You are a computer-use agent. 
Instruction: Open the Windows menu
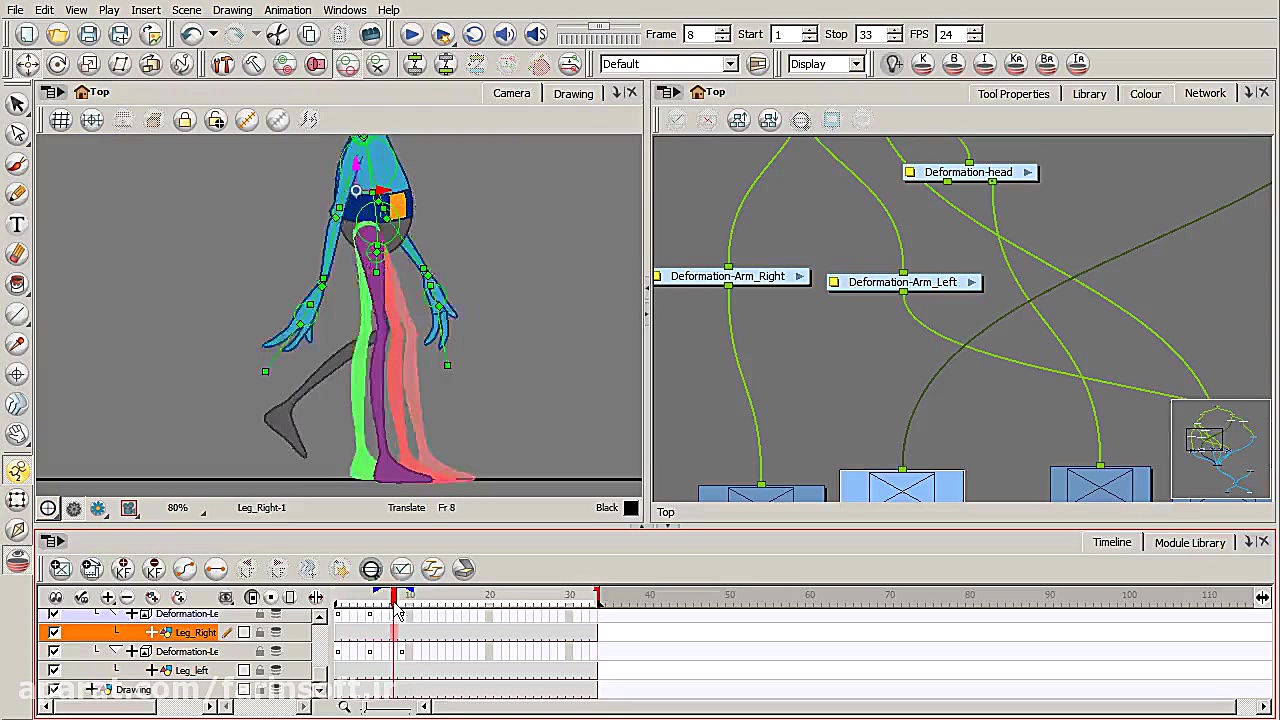(x=345, y=10)
